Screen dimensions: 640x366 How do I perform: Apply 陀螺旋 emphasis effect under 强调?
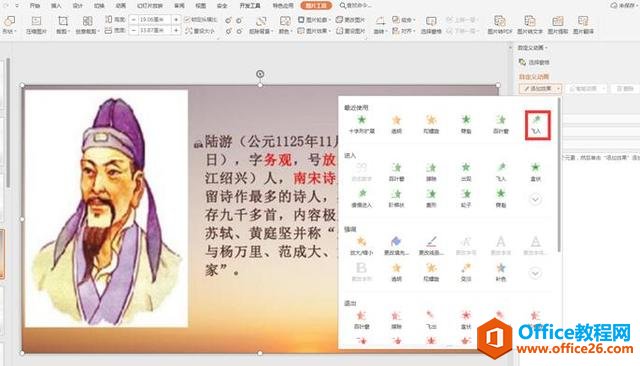click(431, 273)
